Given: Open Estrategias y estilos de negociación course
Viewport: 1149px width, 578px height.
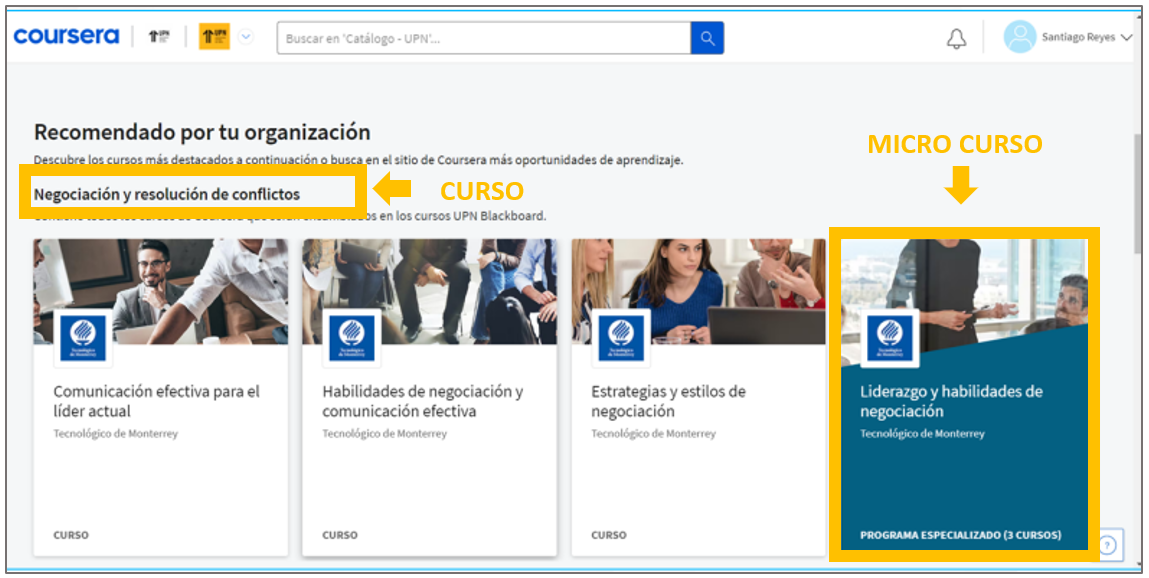Looking at the screenshot, I should pyautogui.click(x=668, y=401).
